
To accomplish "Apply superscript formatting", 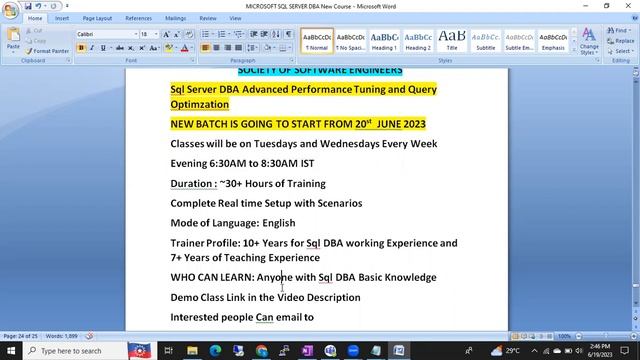I will pos(142,48).
